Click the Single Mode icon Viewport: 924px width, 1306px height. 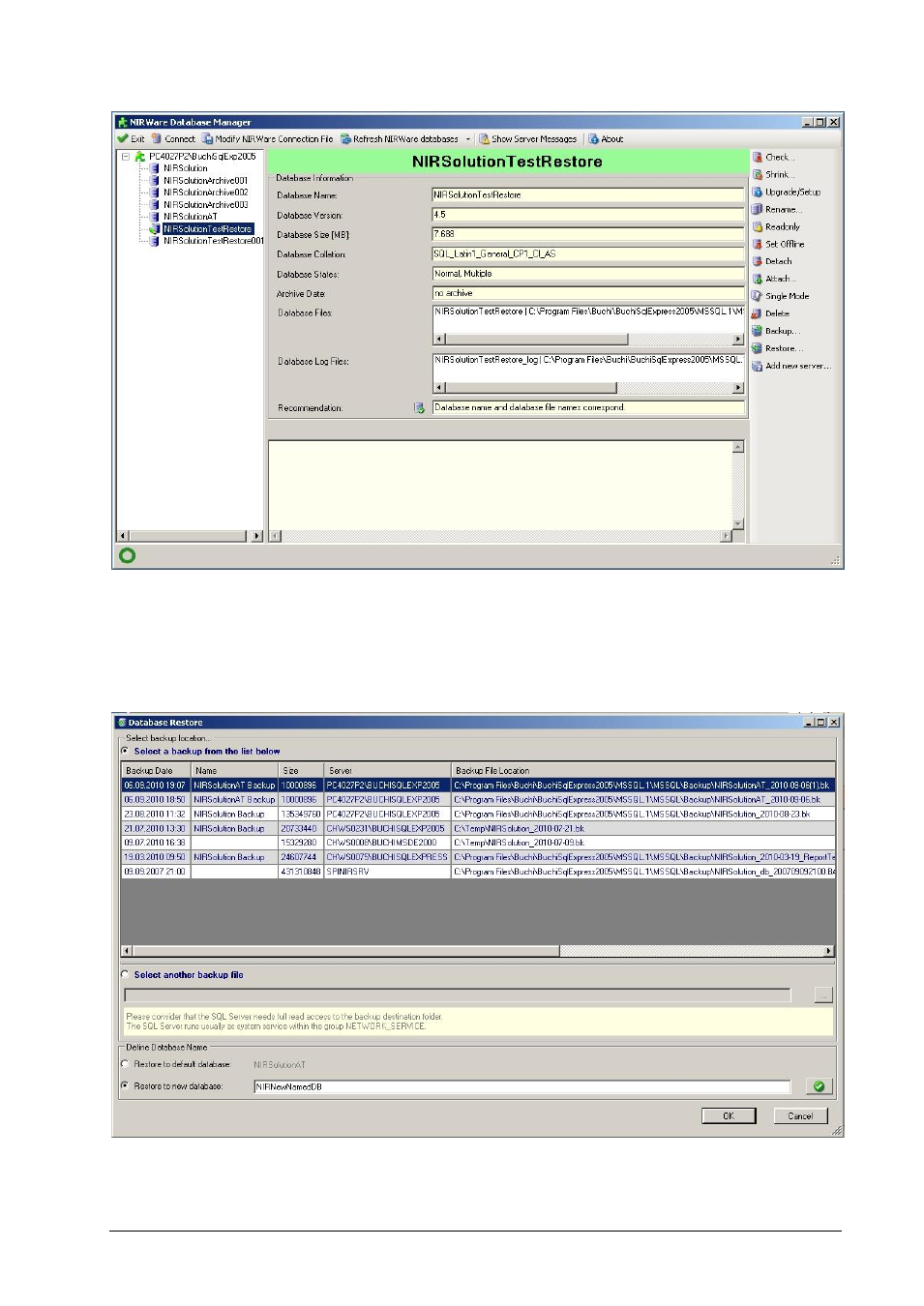(758, 296)
